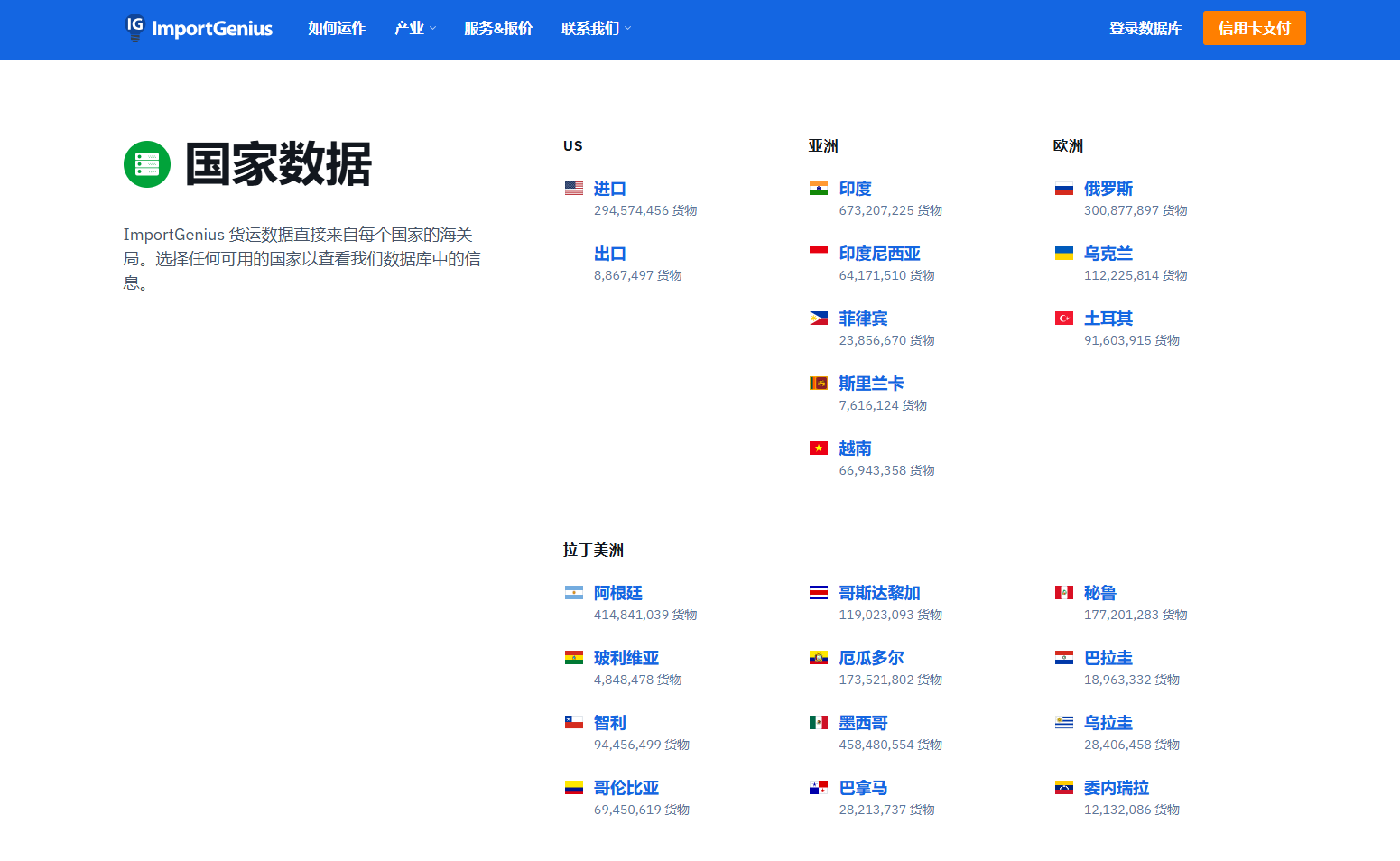Click the ImportGenius logo

pos(199,29)
